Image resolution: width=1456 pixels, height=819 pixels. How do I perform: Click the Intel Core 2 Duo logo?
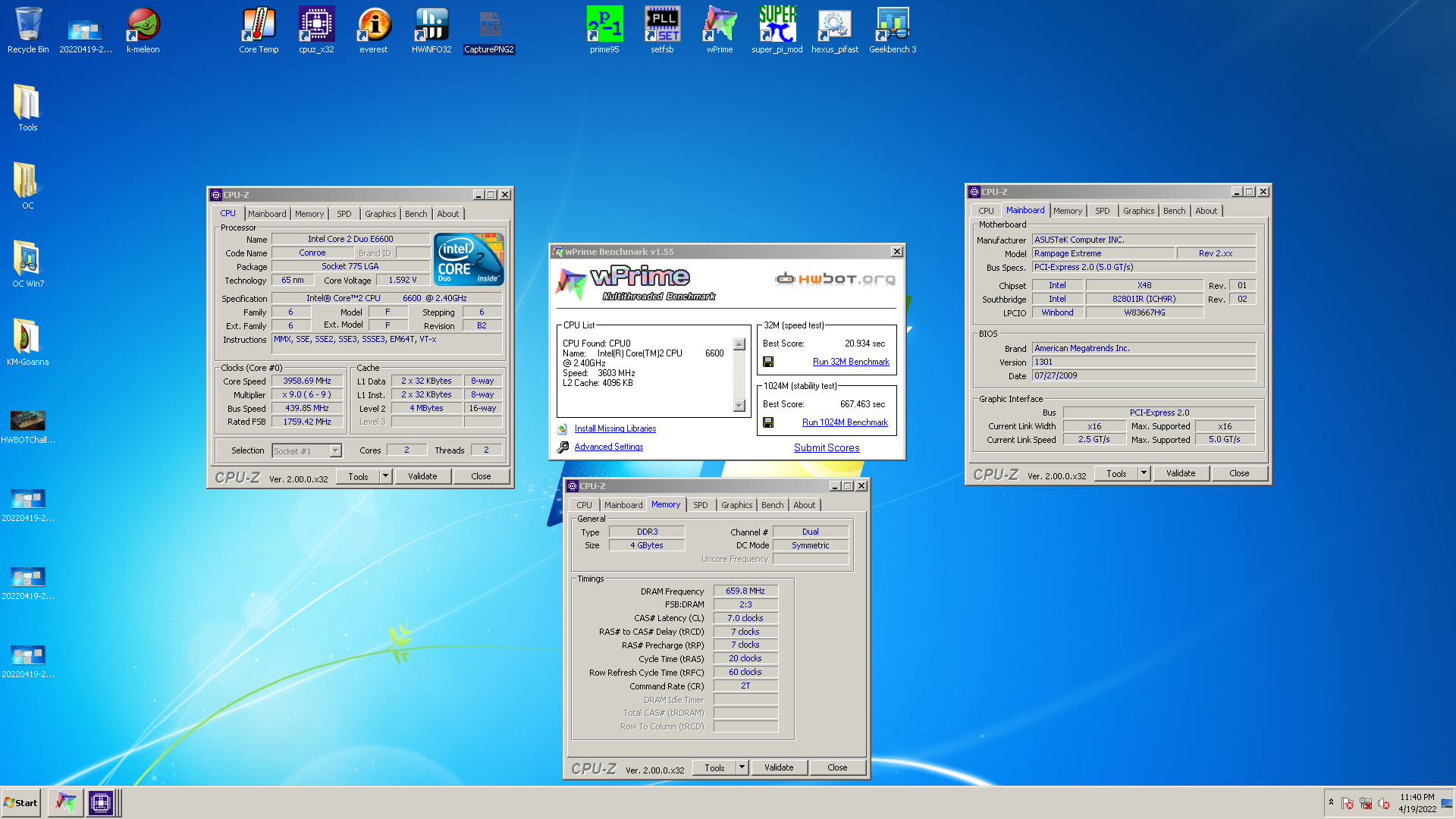pyautogui.click(x=469, y=259)
